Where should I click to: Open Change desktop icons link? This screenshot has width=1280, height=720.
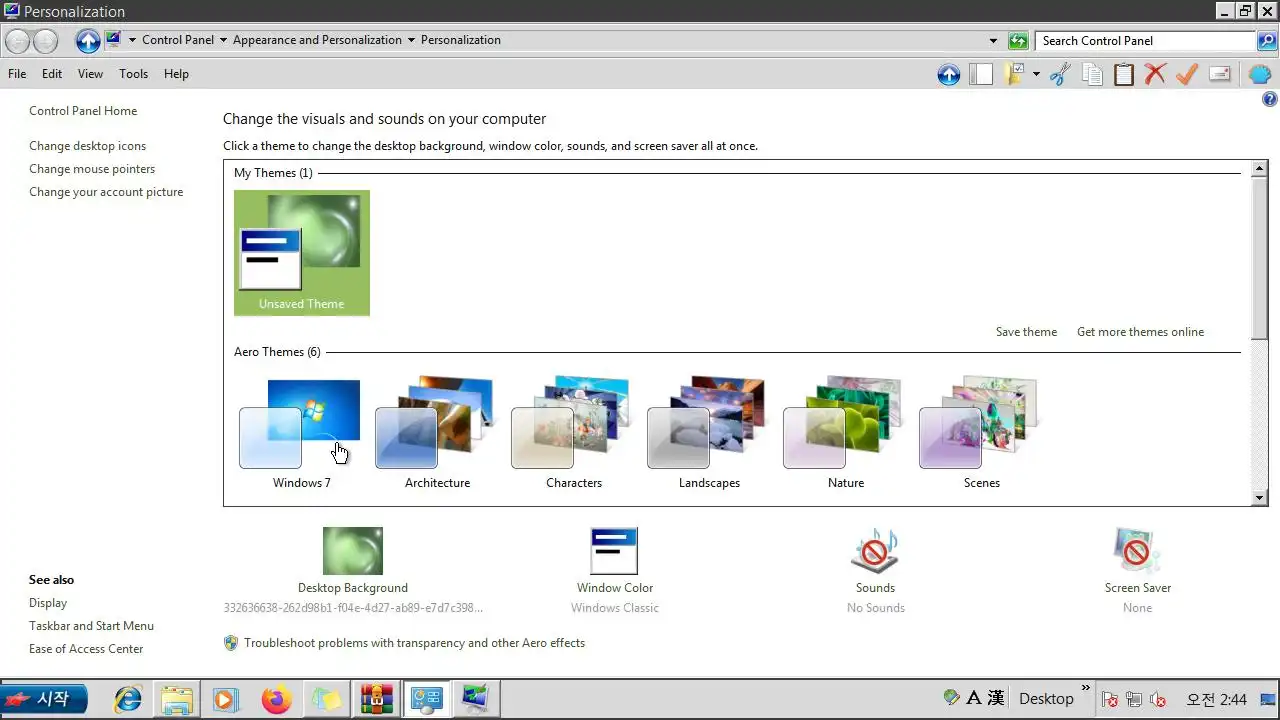[87, 146]
